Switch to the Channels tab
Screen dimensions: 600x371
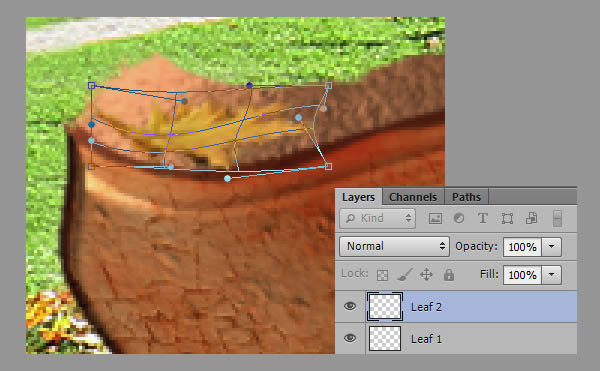click(x=413, y=197)
